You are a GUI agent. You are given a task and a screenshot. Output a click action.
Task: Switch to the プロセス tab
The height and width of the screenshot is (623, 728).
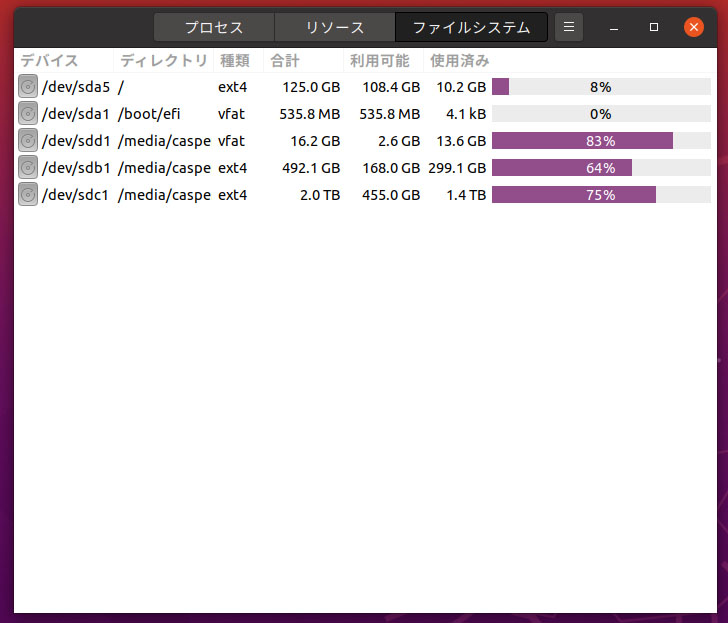coord(214,27)
